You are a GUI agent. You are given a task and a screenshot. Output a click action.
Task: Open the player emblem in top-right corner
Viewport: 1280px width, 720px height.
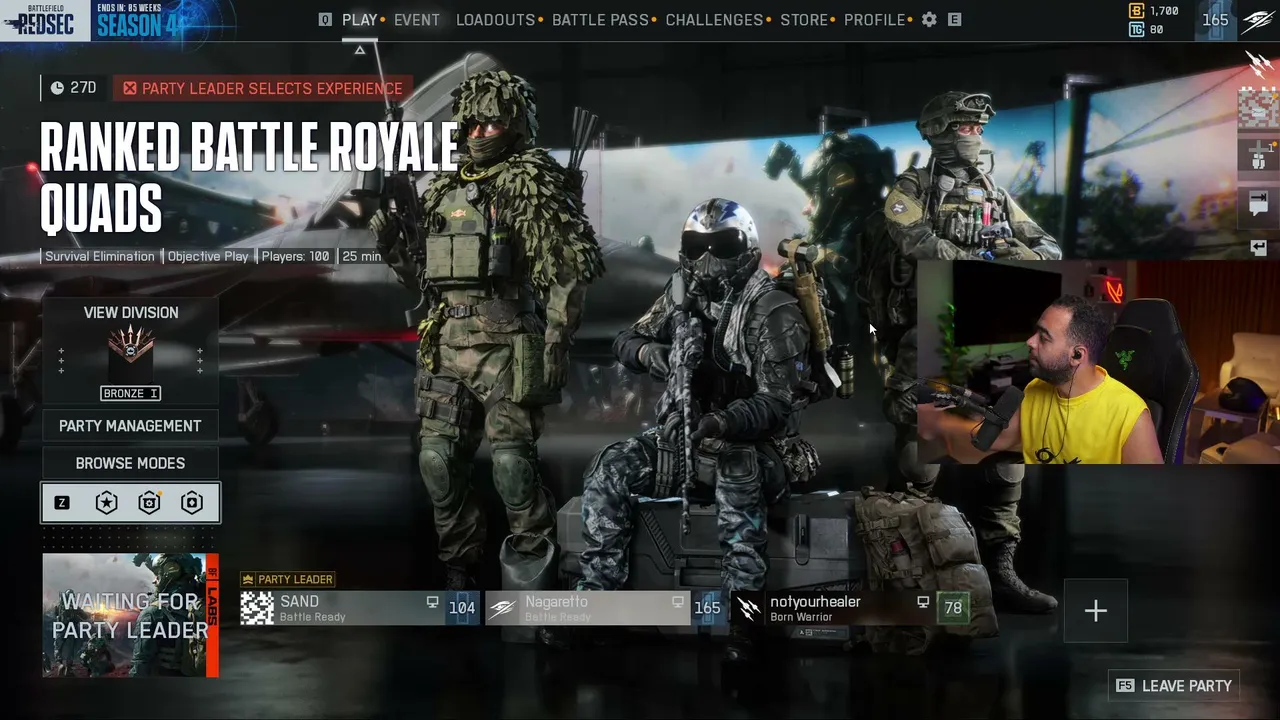tap(1258, 20)
